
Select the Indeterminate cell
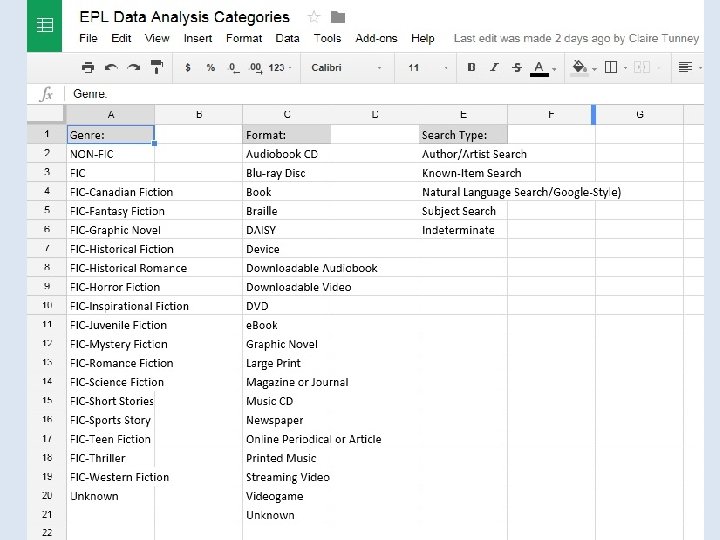point(463,230)
